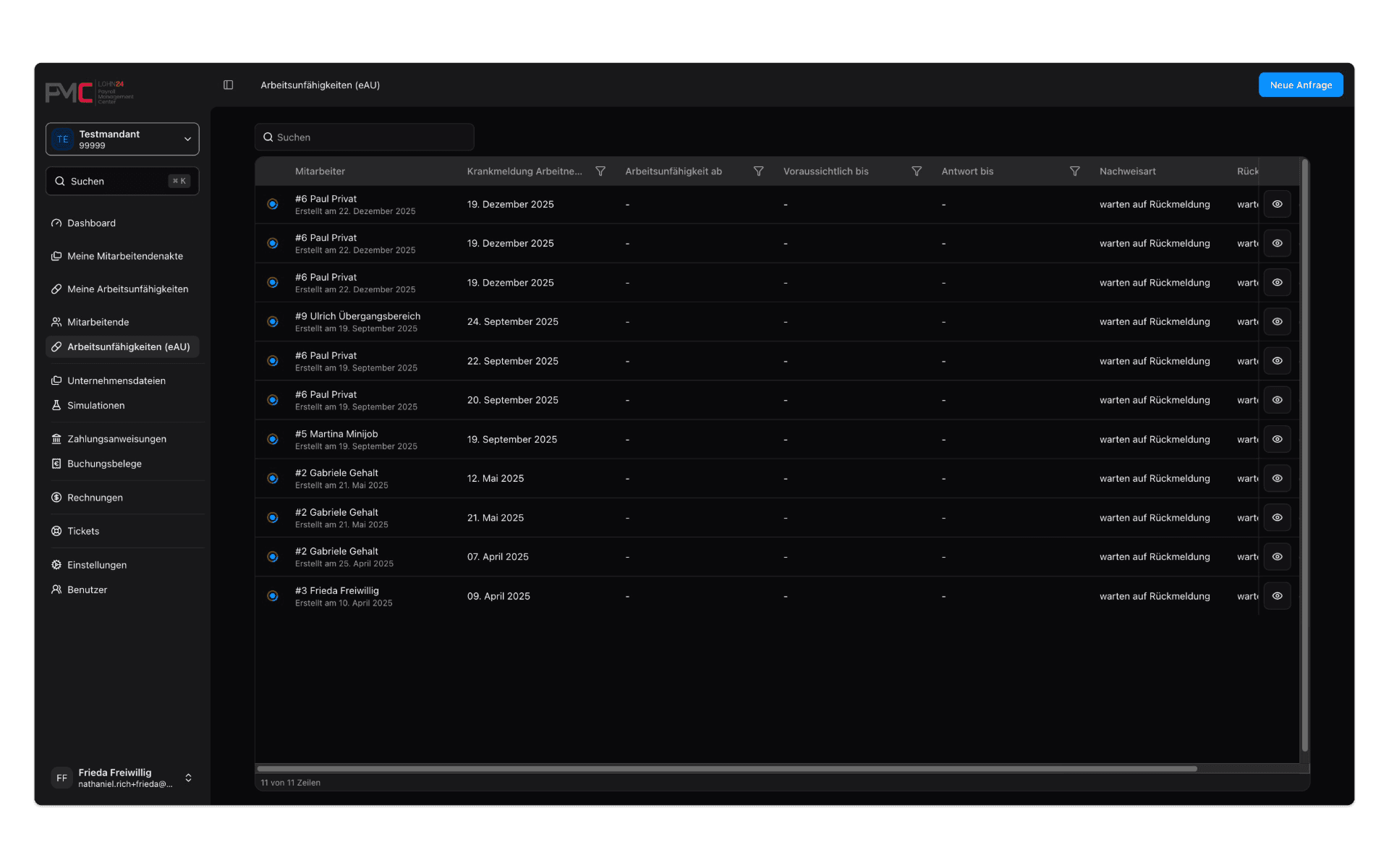This screenshot has width=1389, height=868.
Task: Sort by the Mitarbeiter column header
Action: tap(320, 171)
